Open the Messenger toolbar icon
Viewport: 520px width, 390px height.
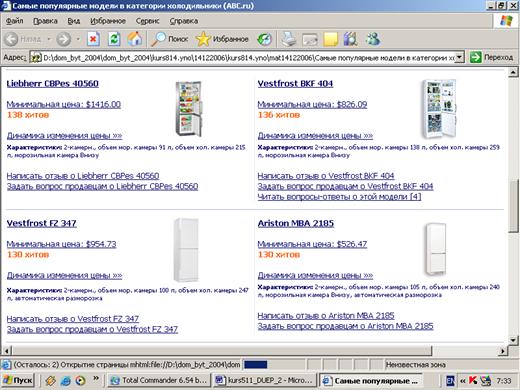point(373,39)
